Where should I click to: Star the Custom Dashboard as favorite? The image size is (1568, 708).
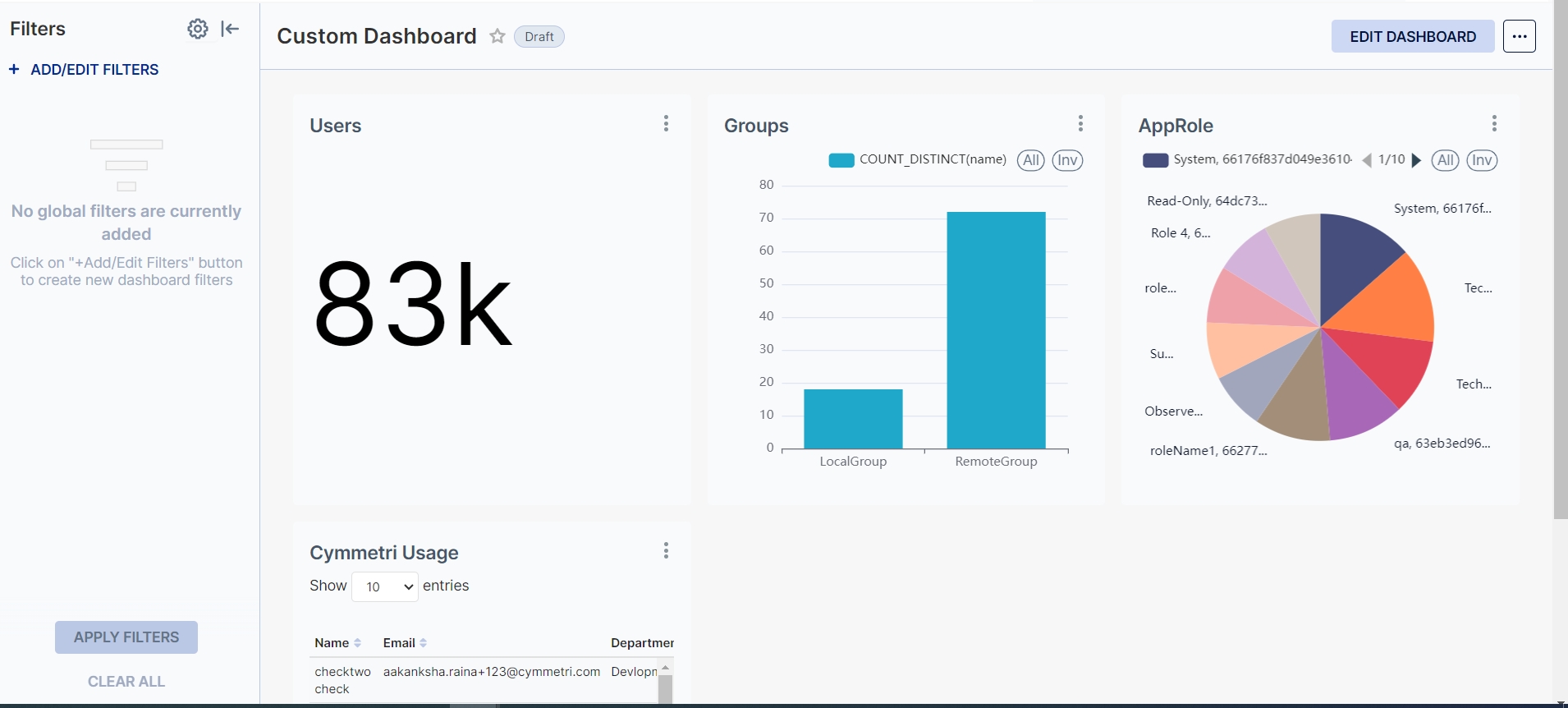click(x=497, y=36)
